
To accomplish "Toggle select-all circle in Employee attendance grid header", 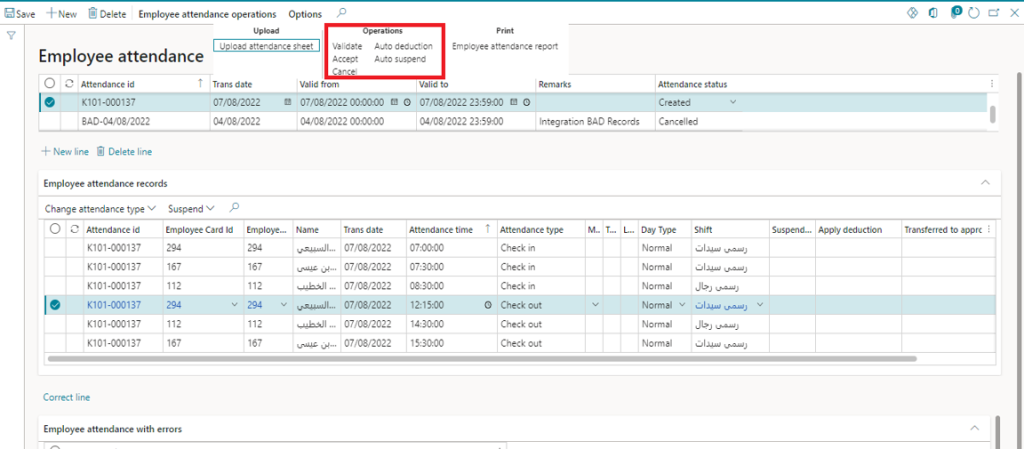I will 50,84.
